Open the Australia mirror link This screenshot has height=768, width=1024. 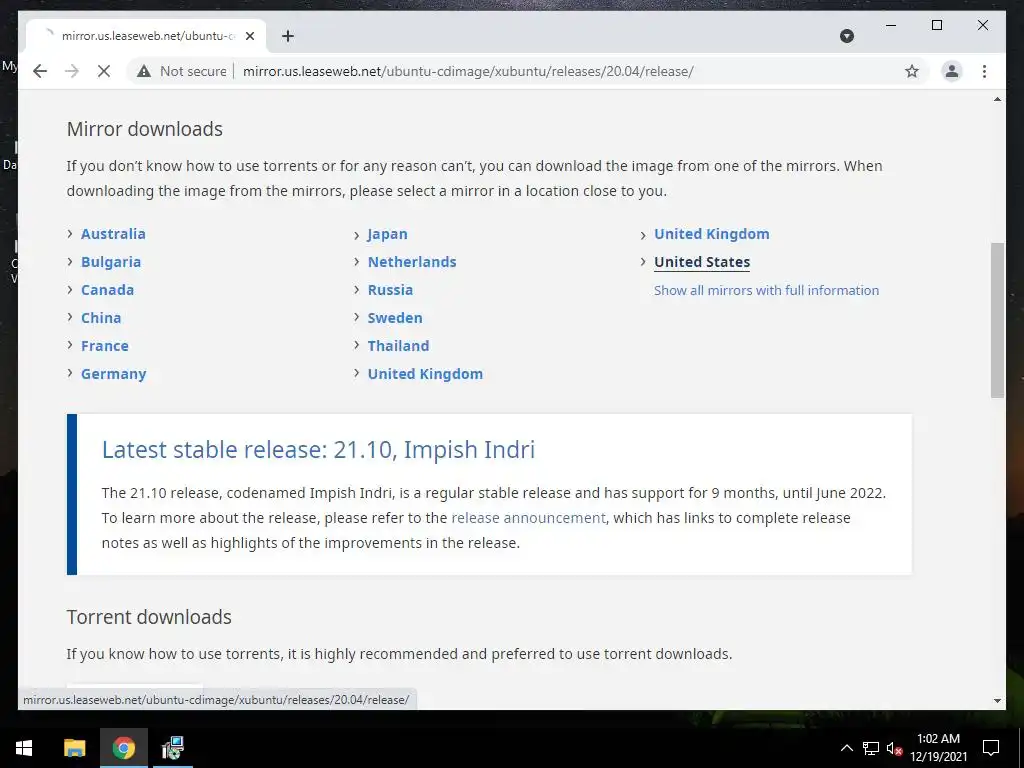(113, 234)
